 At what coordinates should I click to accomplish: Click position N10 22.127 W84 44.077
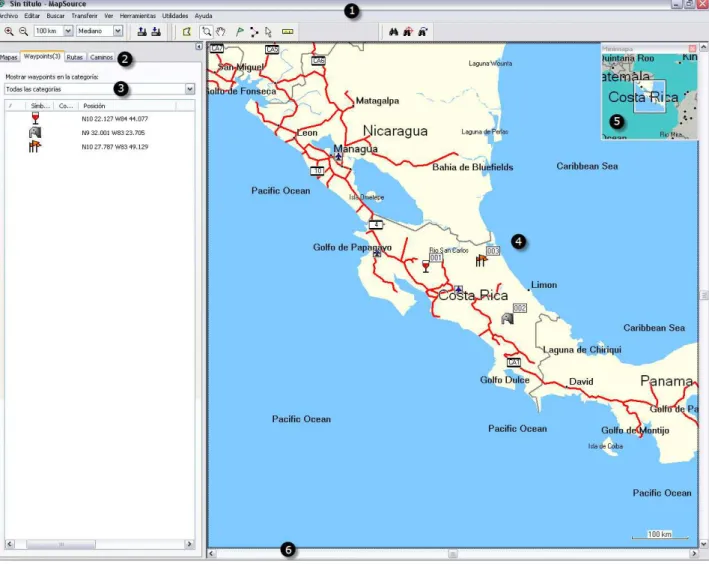pos(115,119)
